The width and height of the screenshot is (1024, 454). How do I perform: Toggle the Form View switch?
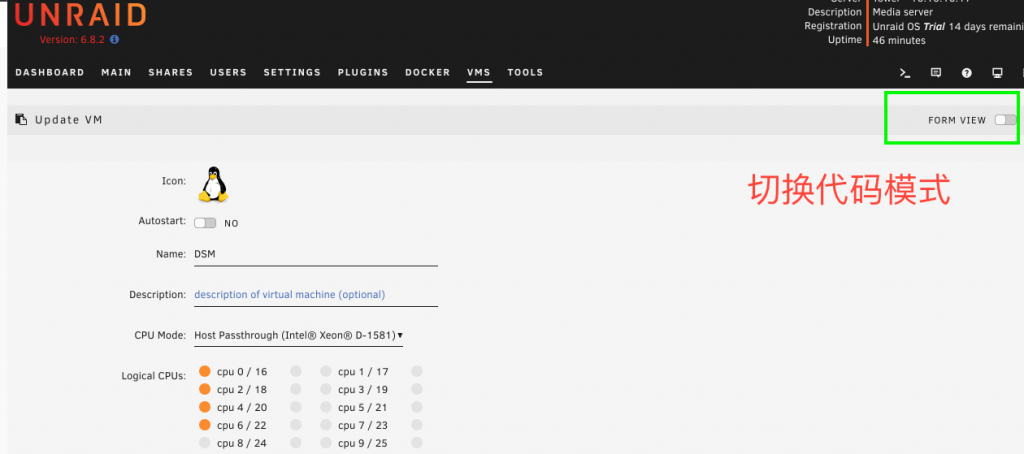point(1005,120)
